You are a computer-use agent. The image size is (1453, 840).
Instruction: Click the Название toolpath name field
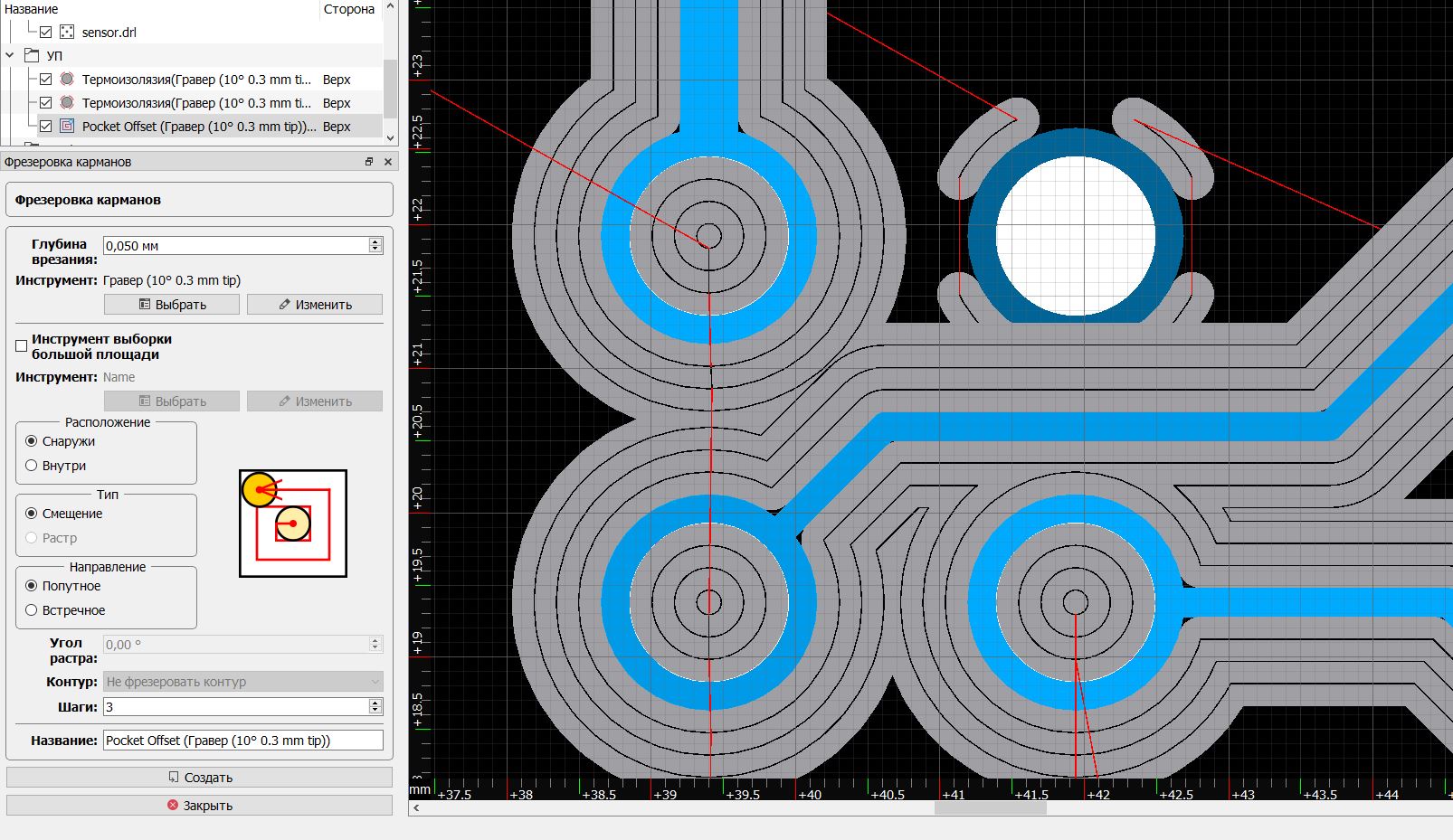(x=242, y=741)
